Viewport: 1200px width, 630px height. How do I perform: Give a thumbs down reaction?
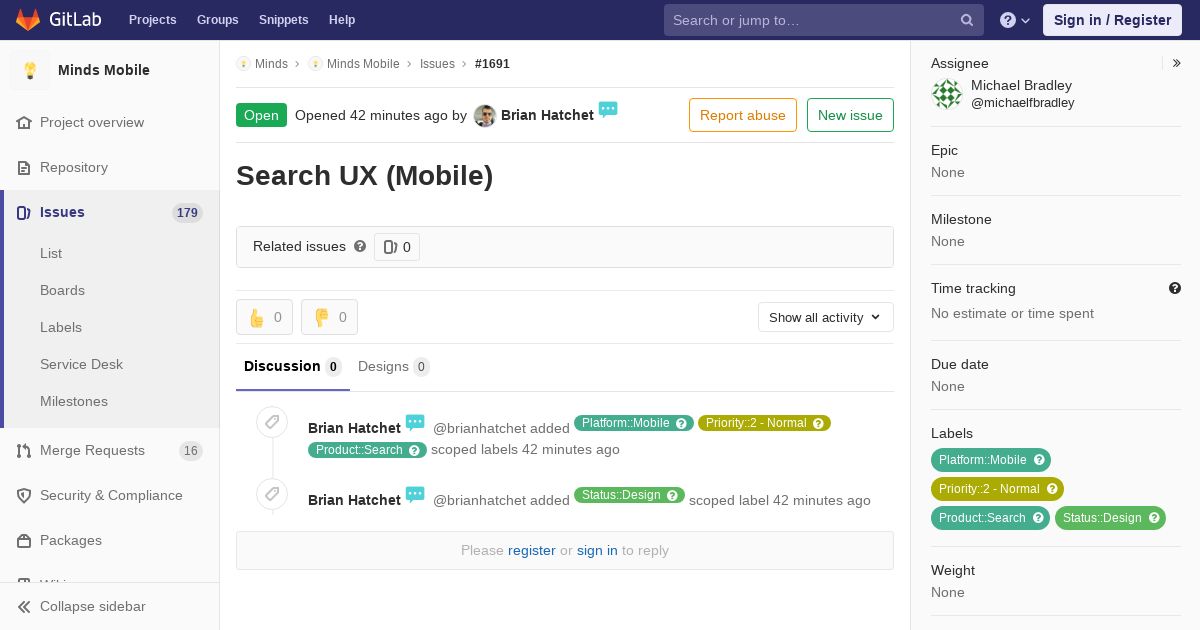click(x=329, y=317)
